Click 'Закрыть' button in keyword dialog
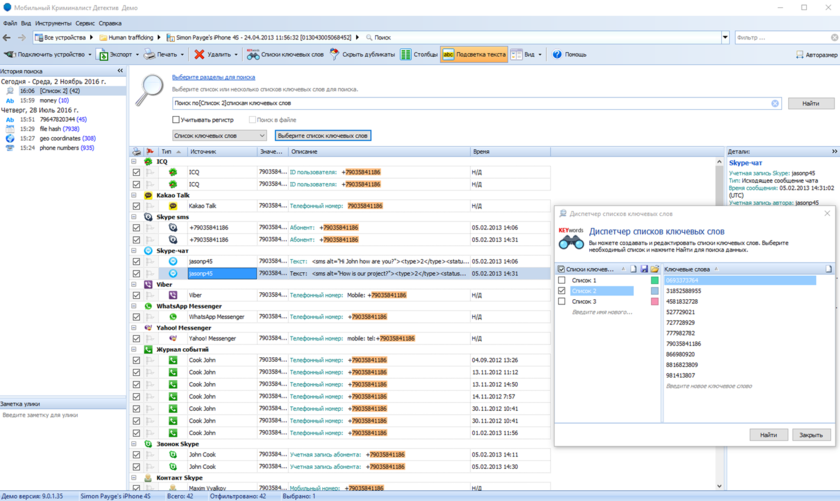Image resolution: width=840 pixels, height=501 pixels. click(810, 435)
